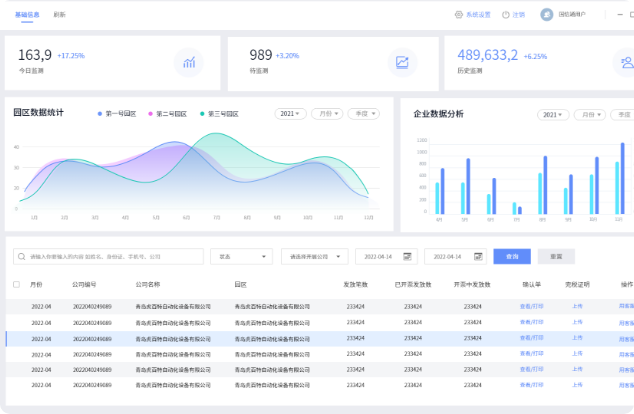
Task: Switch to the 基础报表 tab
Action: click(28, 15)
